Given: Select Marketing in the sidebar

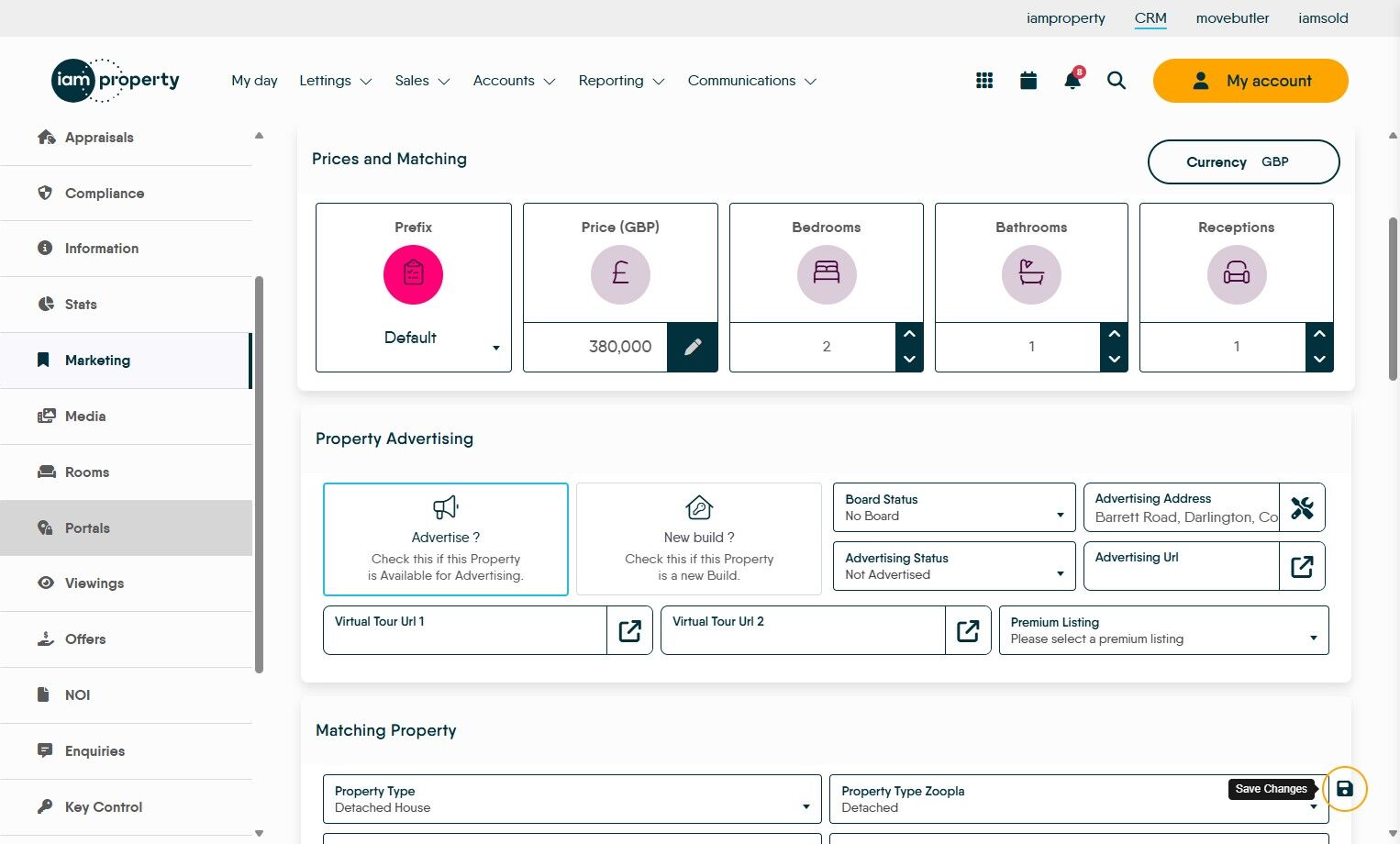Looking at the screenshot, I should pos(127,361).
